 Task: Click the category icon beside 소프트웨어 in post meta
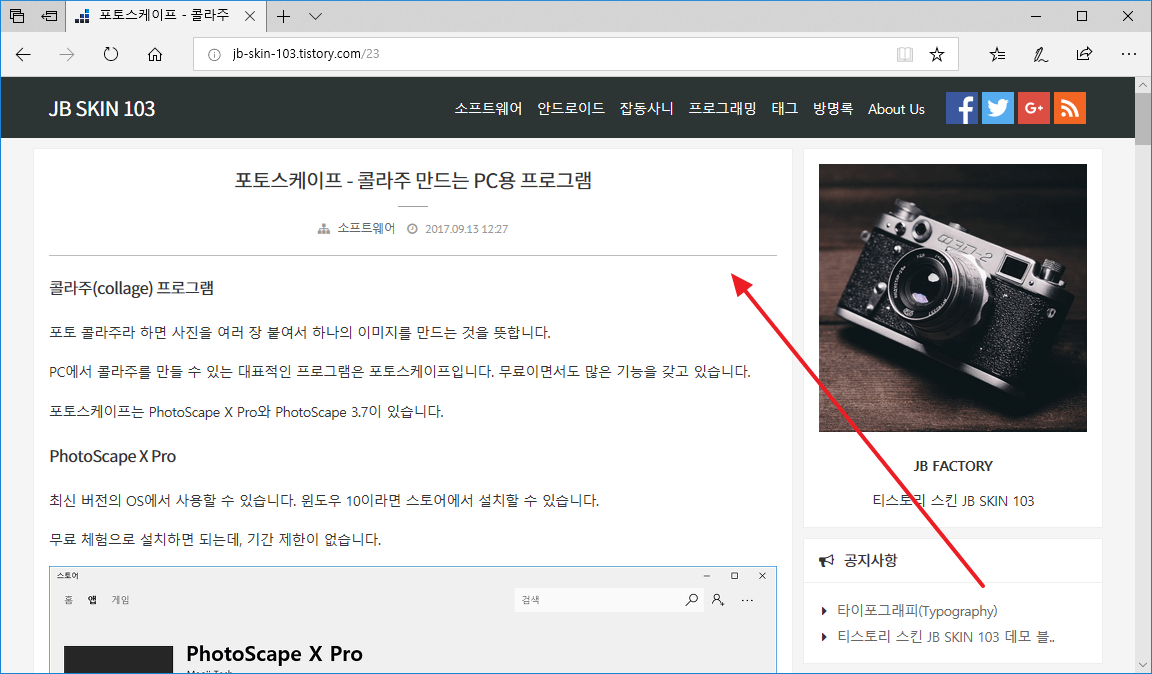coord(324,229)
